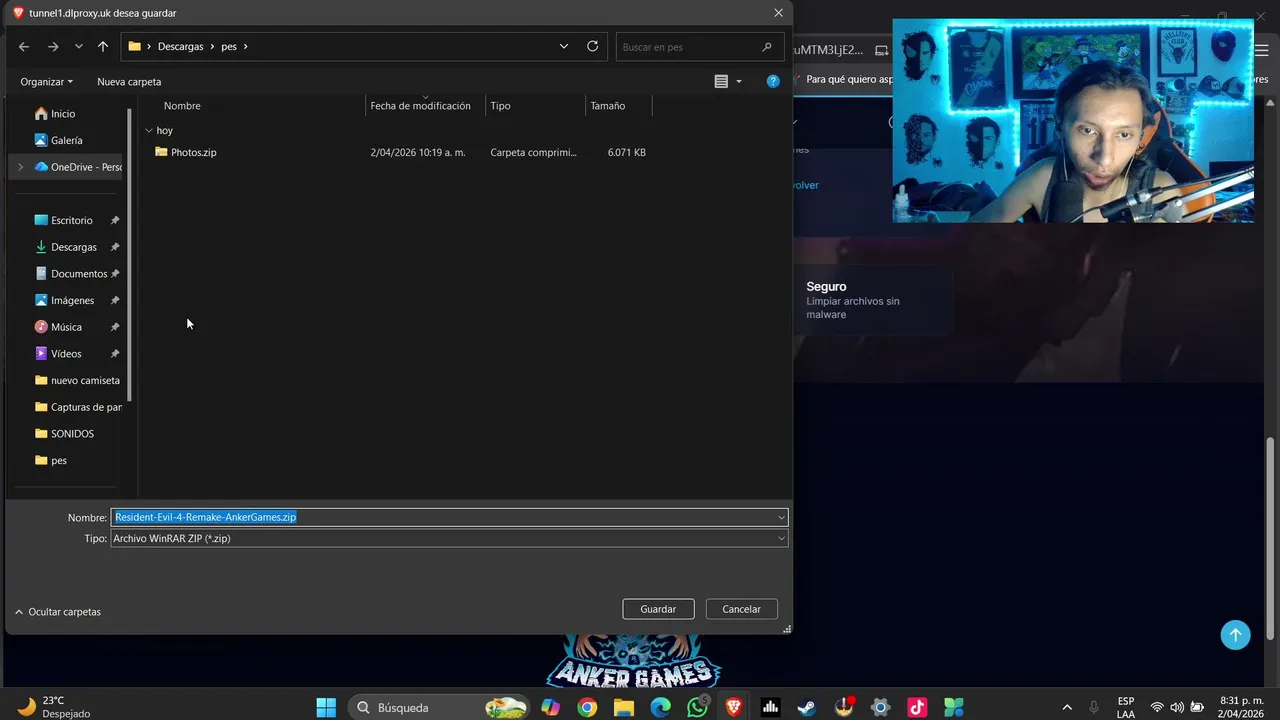Open 'Capturas de pan' folder in sidebar

tap(77, 407)
